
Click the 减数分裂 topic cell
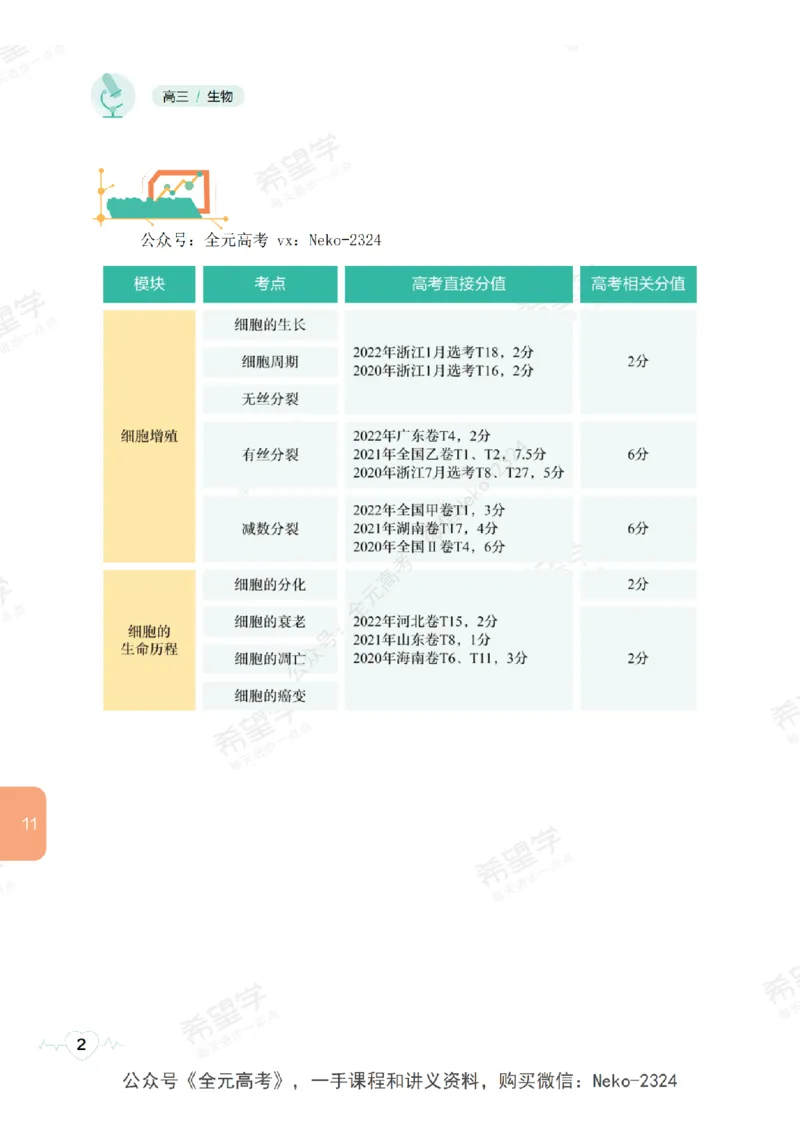click(268, 529)
